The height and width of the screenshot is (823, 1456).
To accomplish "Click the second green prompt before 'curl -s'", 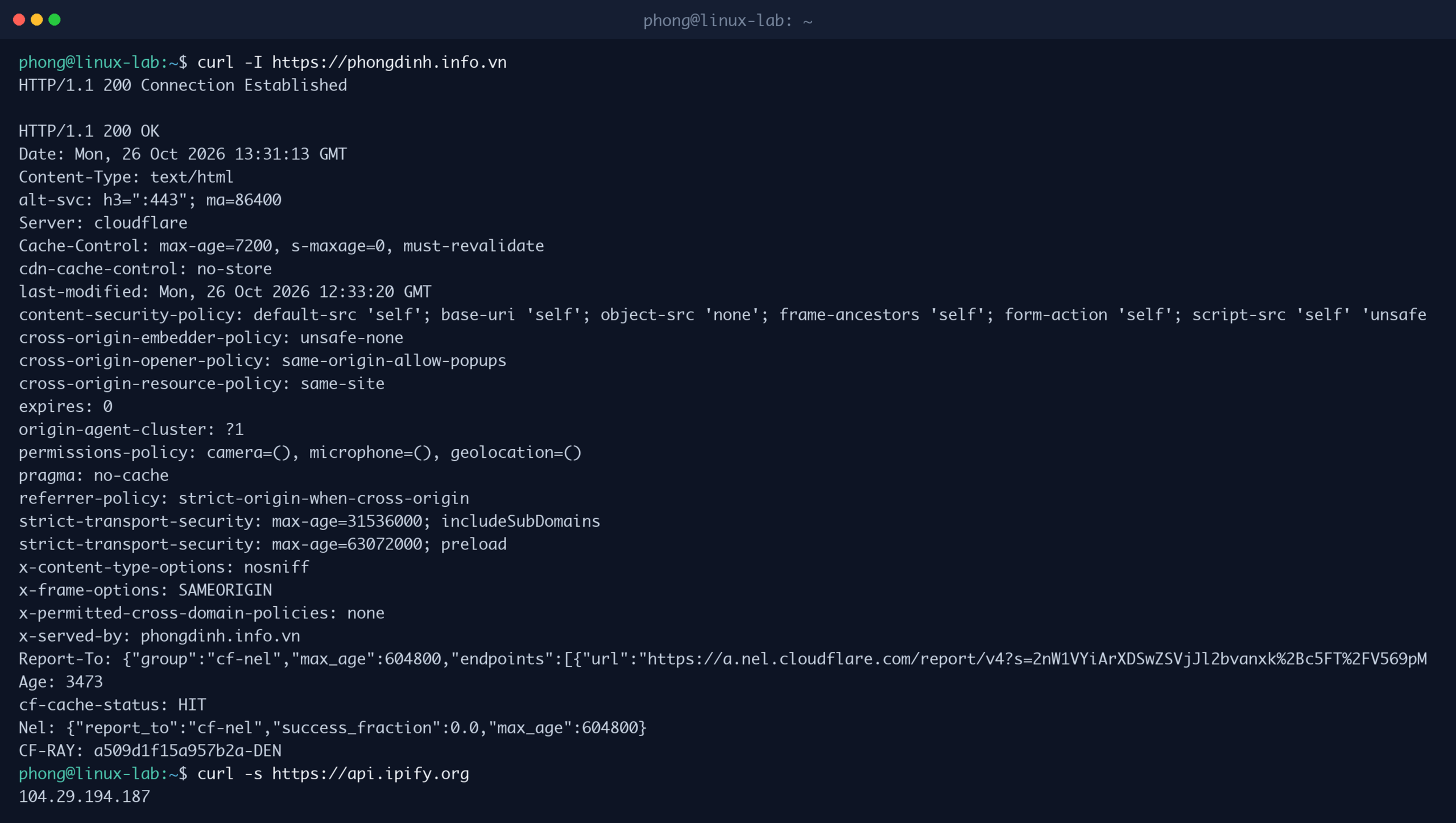I will coord(98,774).
